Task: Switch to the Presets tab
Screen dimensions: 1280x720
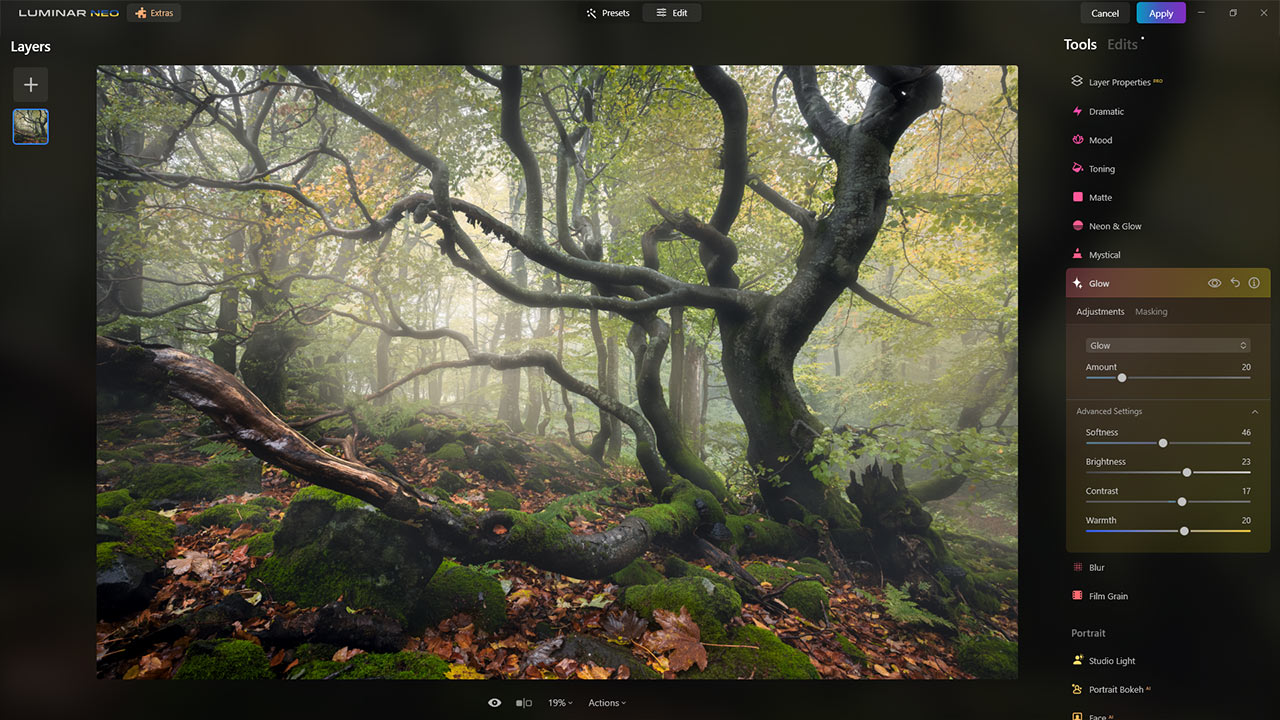Action: coord(608,13)
